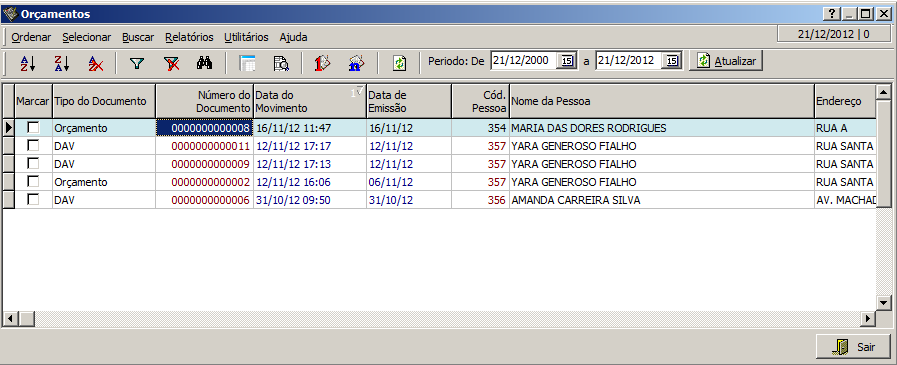897x365 pixels.
Task: Click the status date 21/12/2012 | 0
Action: click(x=834, y=34)
